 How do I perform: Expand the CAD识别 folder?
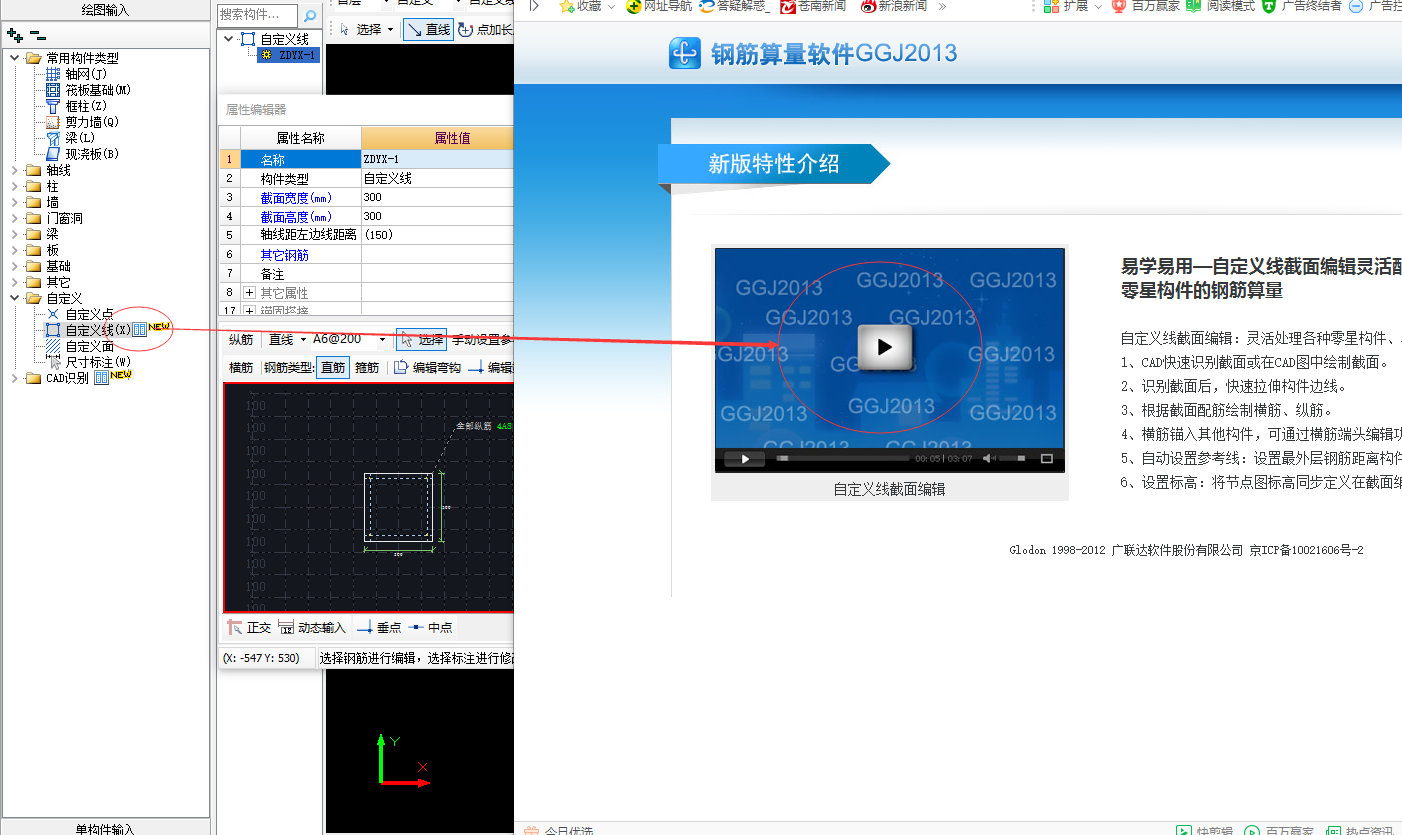[15, 378]
